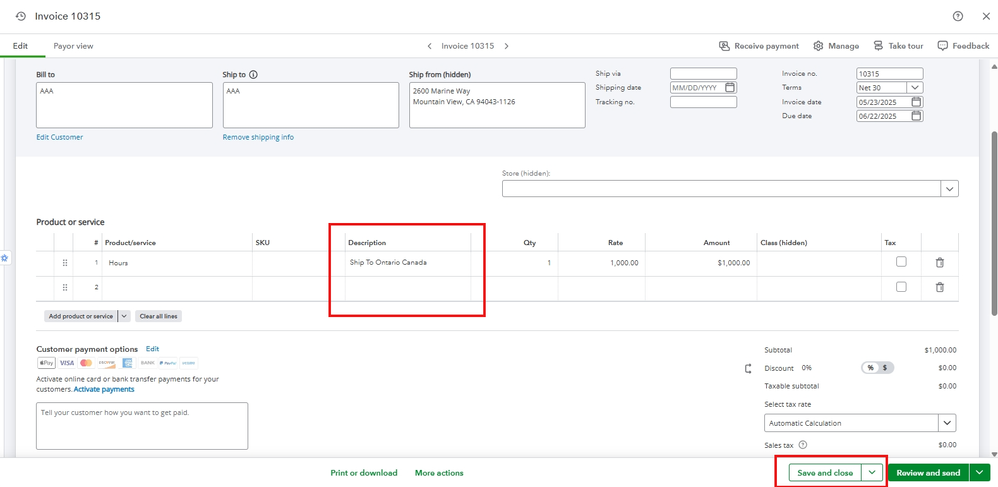Go to previous invoice arrow
This screenshot has width=998, height=487.
coord(430,46)
